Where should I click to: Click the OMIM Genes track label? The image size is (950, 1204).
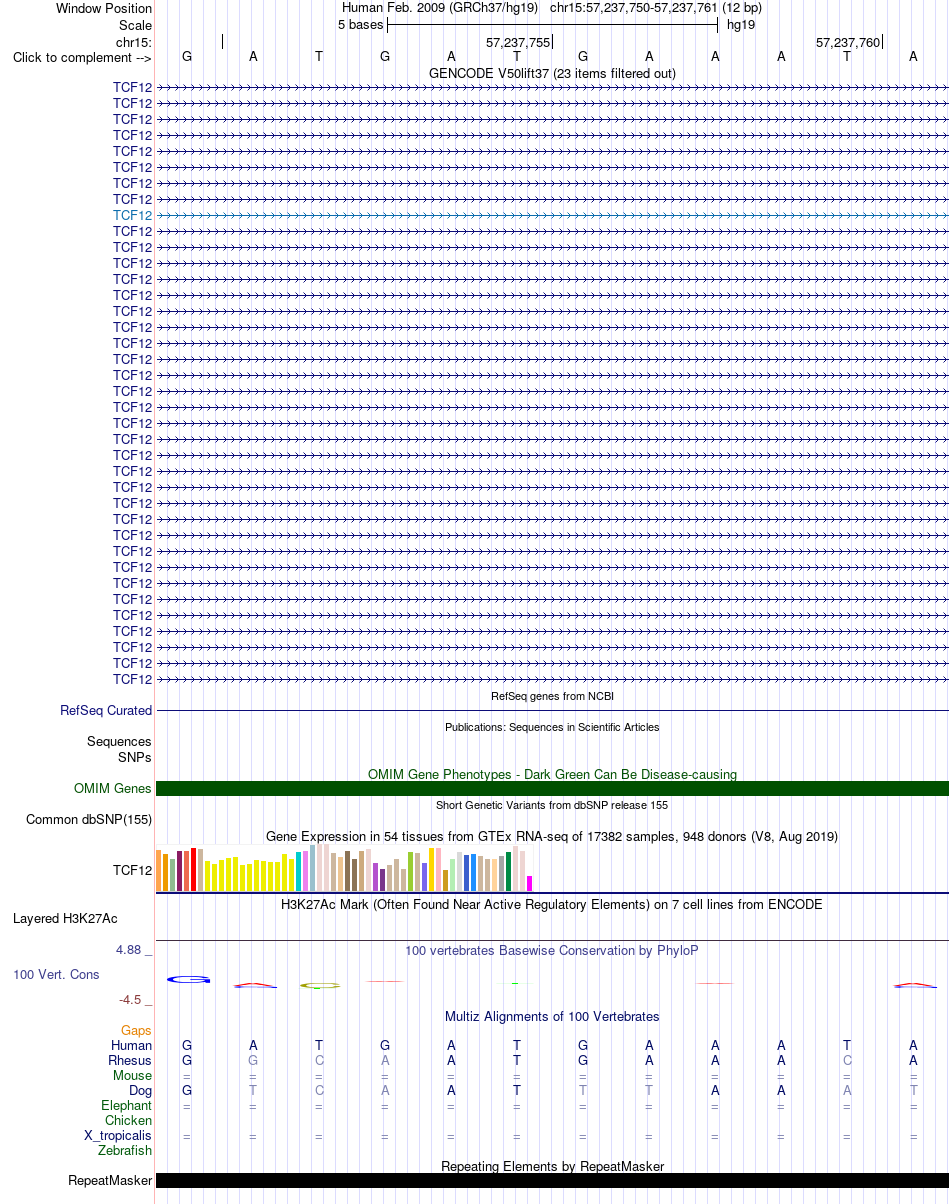[113, 789]
